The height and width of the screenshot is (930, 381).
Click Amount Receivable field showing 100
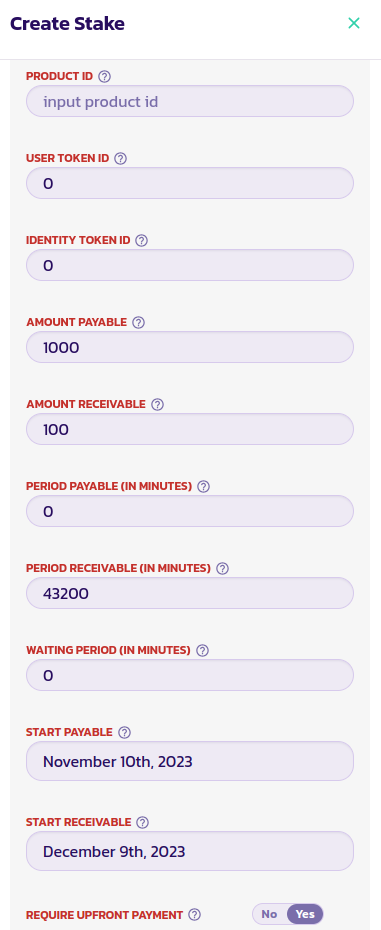(x=190, y=429)
